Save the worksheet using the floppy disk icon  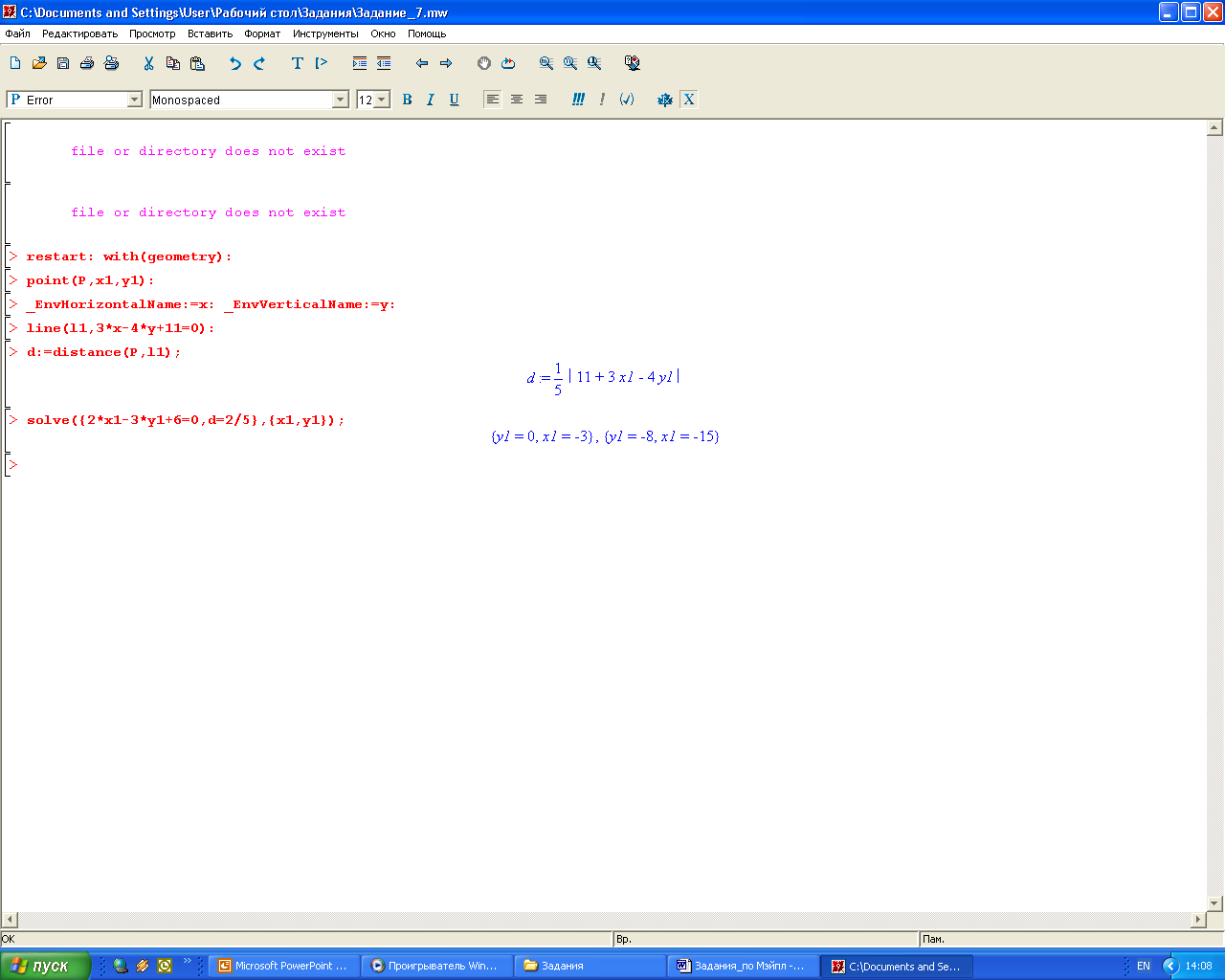pos(63,63)
